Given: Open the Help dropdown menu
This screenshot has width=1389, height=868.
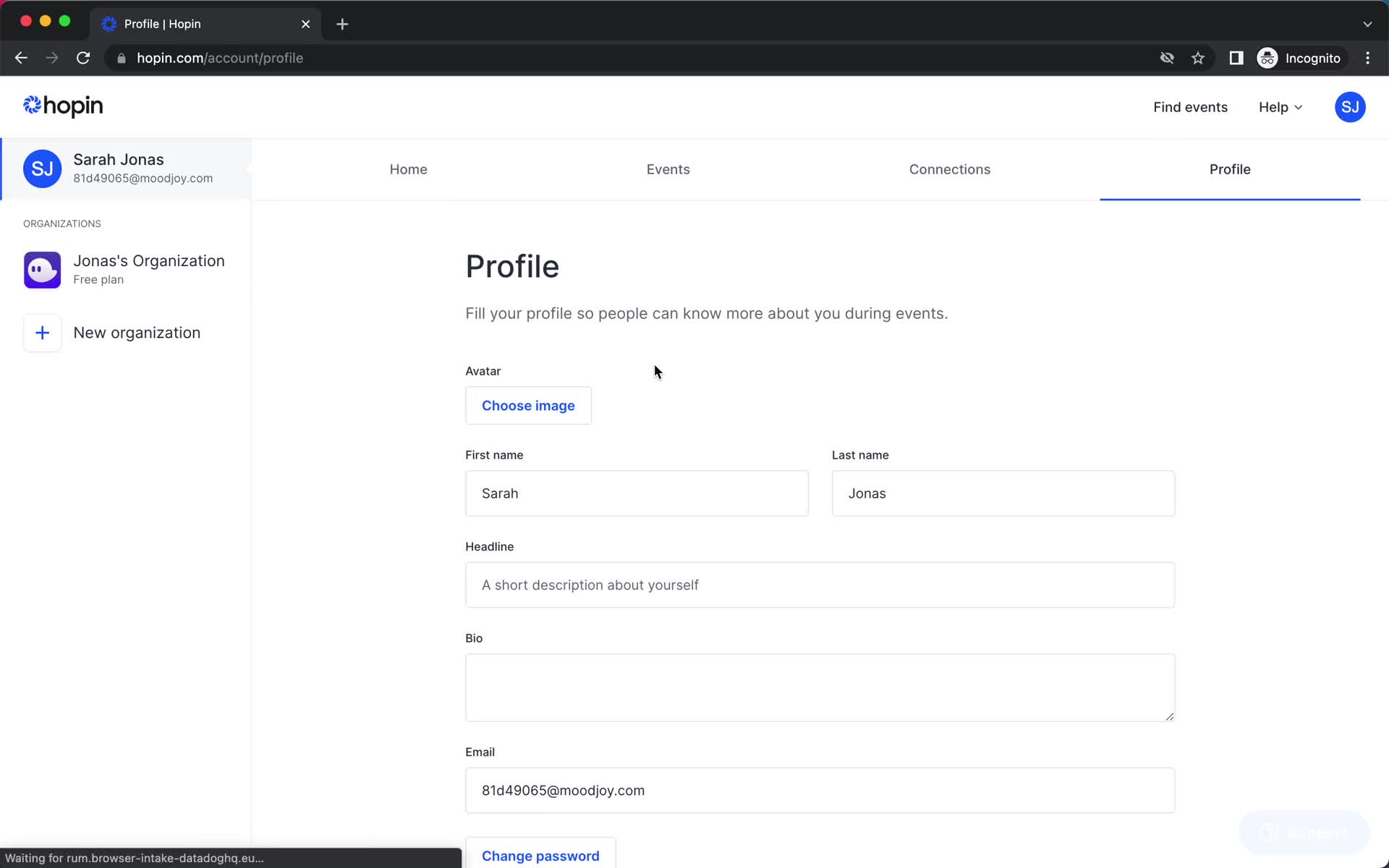Looking at the screenshot, I should pyautogui.click(x=1281, y=107).
